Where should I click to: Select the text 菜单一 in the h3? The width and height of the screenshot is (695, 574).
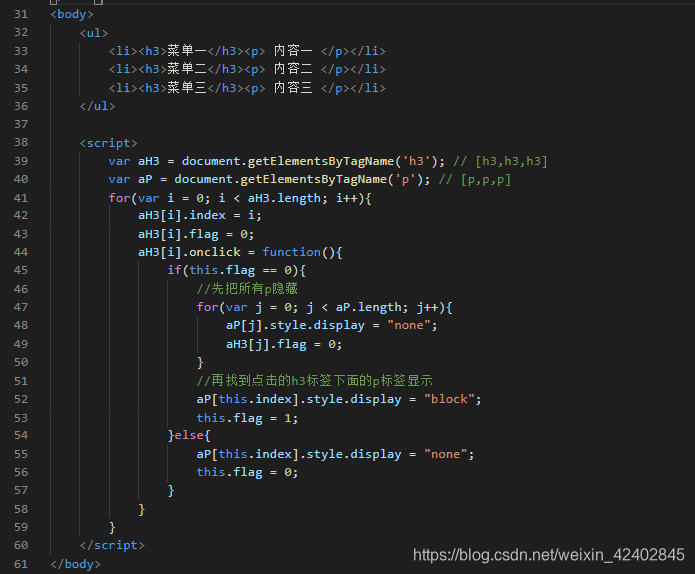187,51
